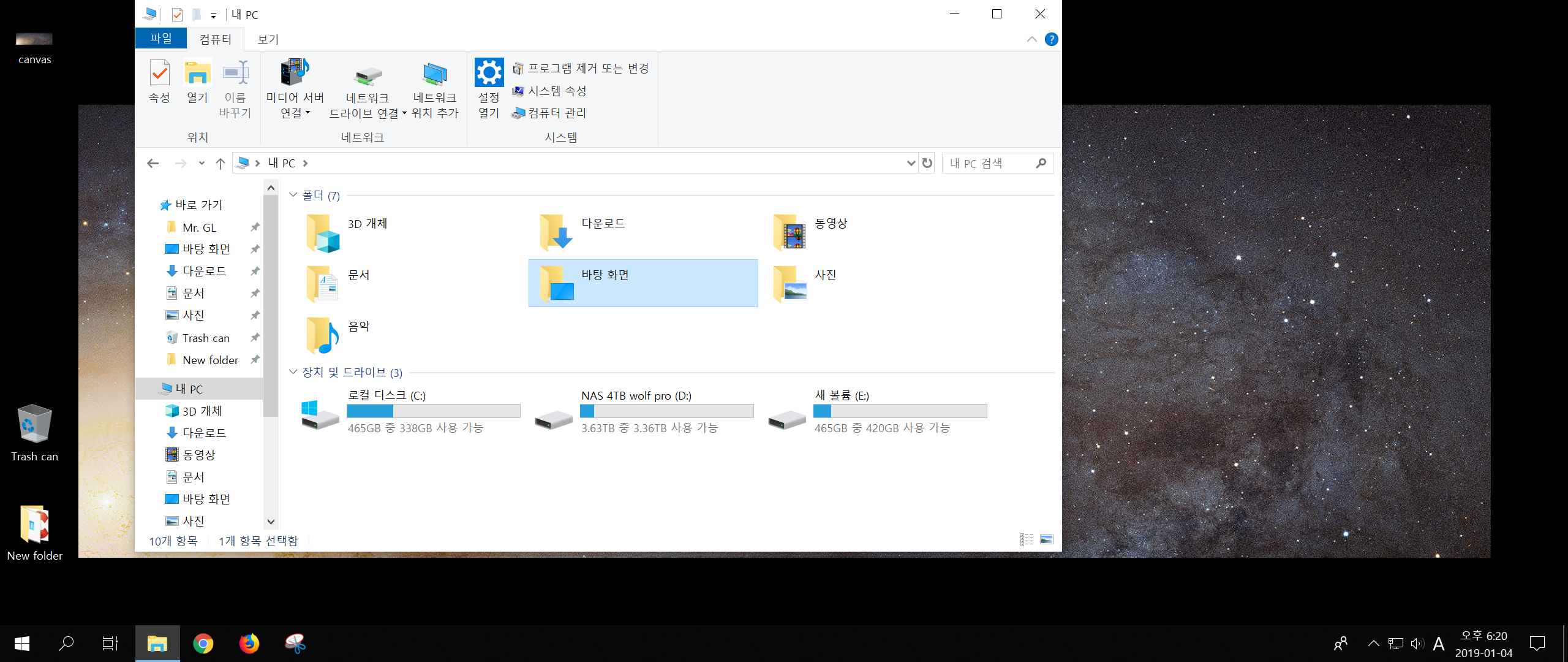This screenshot has height=662, width=1568.
Task: Open the recent locations dropdown arrow
Action: (202, 163)
